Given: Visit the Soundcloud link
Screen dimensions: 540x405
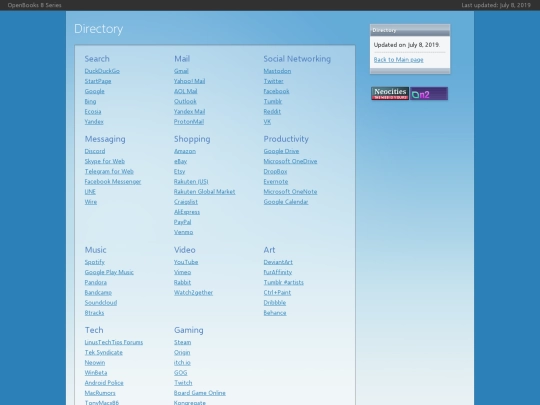Looking at the screenshot, I should point(101,303).
